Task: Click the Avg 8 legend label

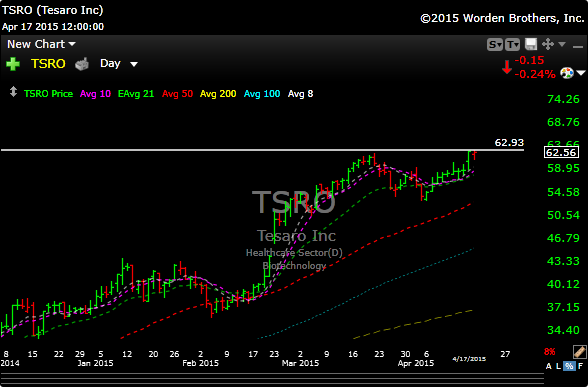Action: click(x=300, y=94)
